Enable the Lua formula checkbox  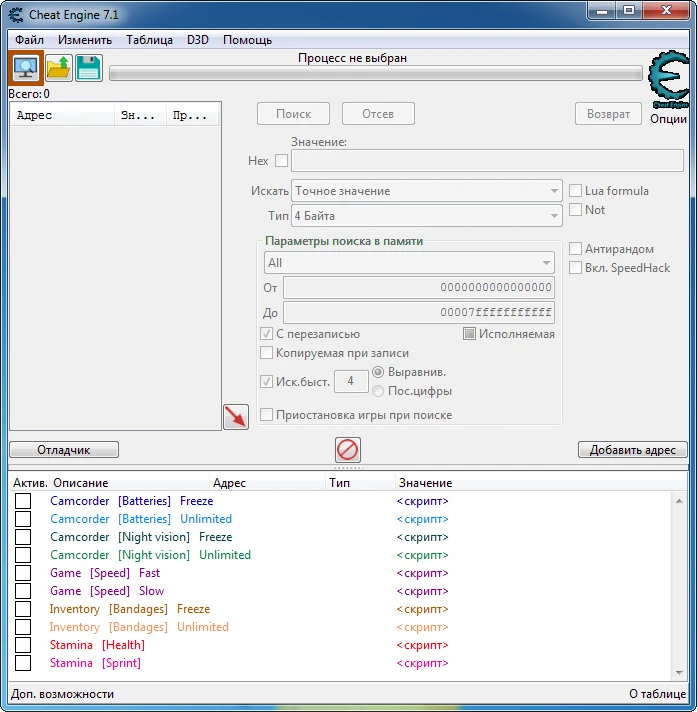click(x=575, y=191)
